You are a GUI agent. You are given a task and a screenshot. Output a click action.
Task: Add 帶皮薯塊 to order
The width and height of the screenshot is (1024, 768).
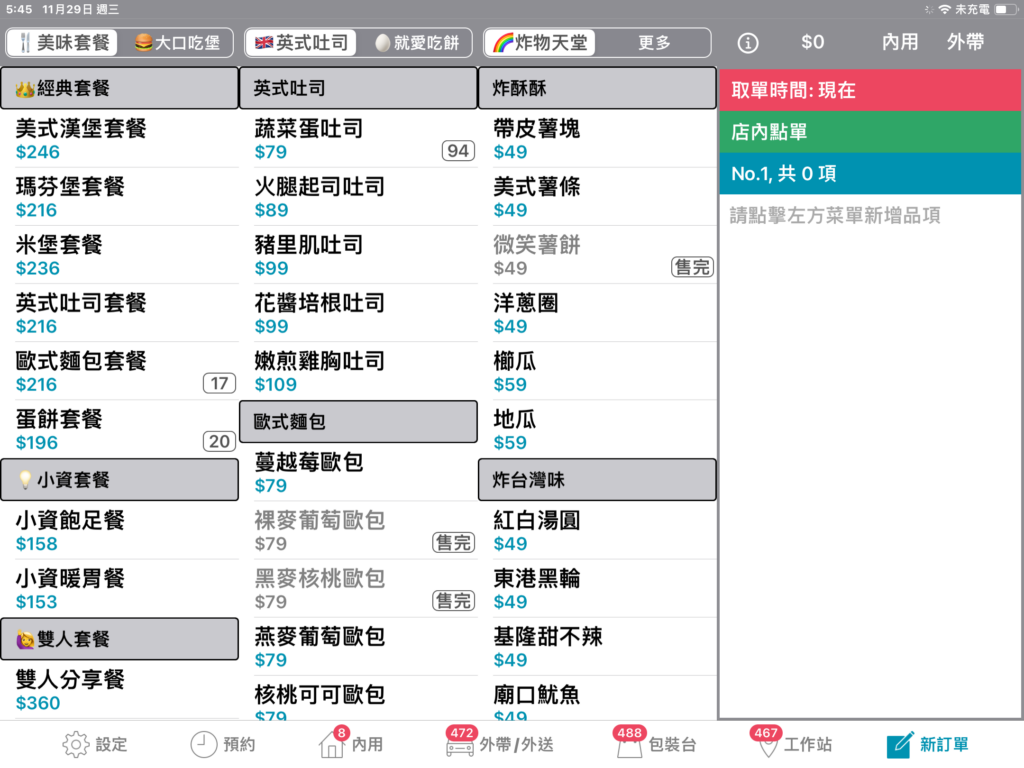598,139
